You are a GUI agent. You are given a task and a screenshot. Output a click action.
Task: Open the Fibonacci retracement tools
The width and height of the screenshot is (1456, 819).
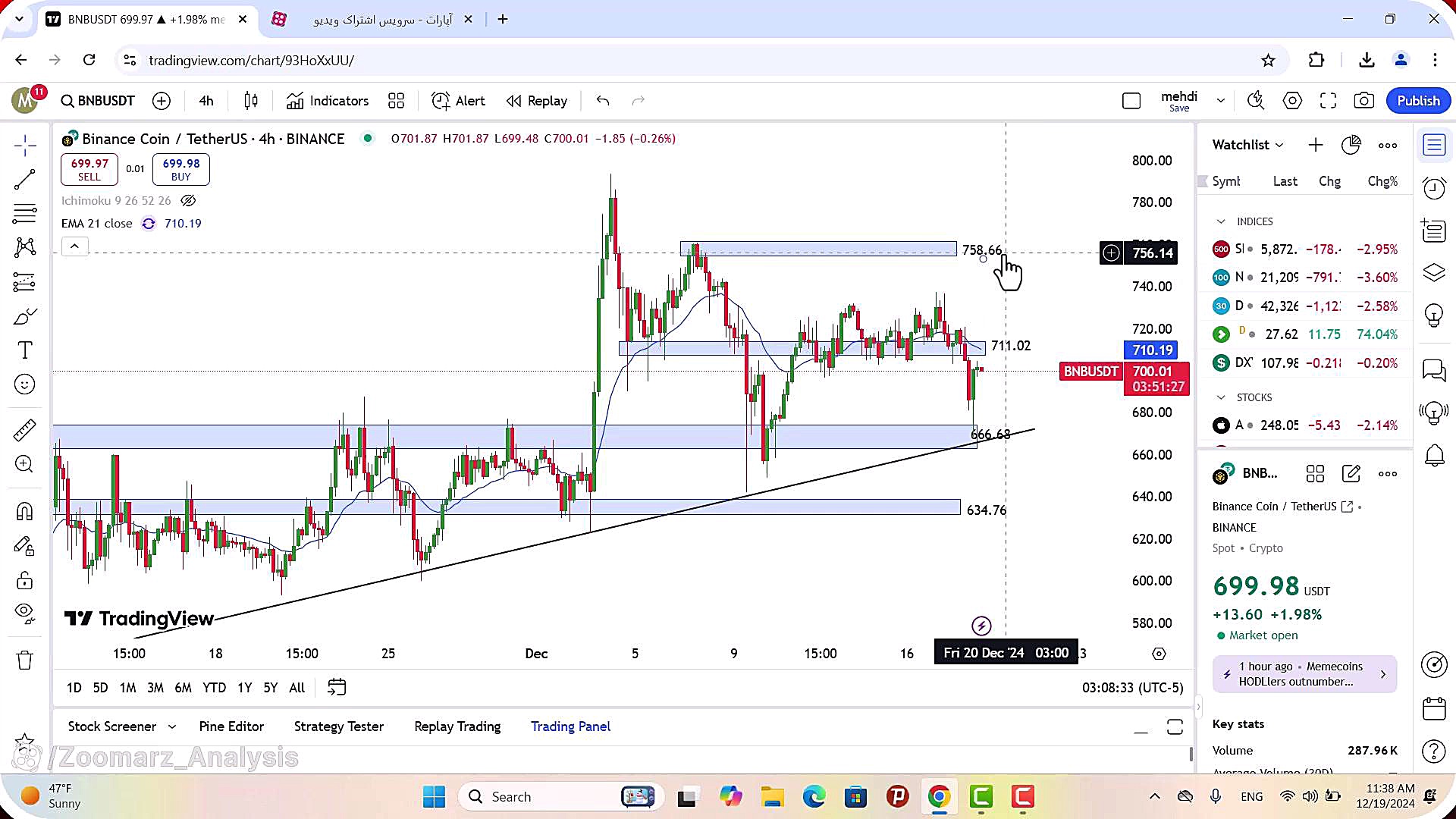pos(24,214)
